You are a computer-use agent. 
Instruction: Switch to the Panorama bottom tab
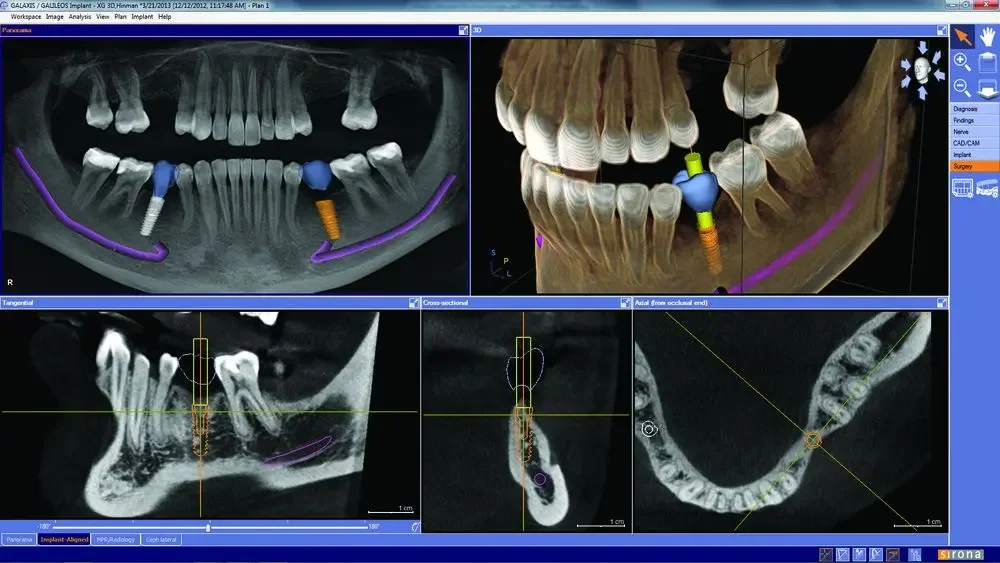(x=18, y=539)
